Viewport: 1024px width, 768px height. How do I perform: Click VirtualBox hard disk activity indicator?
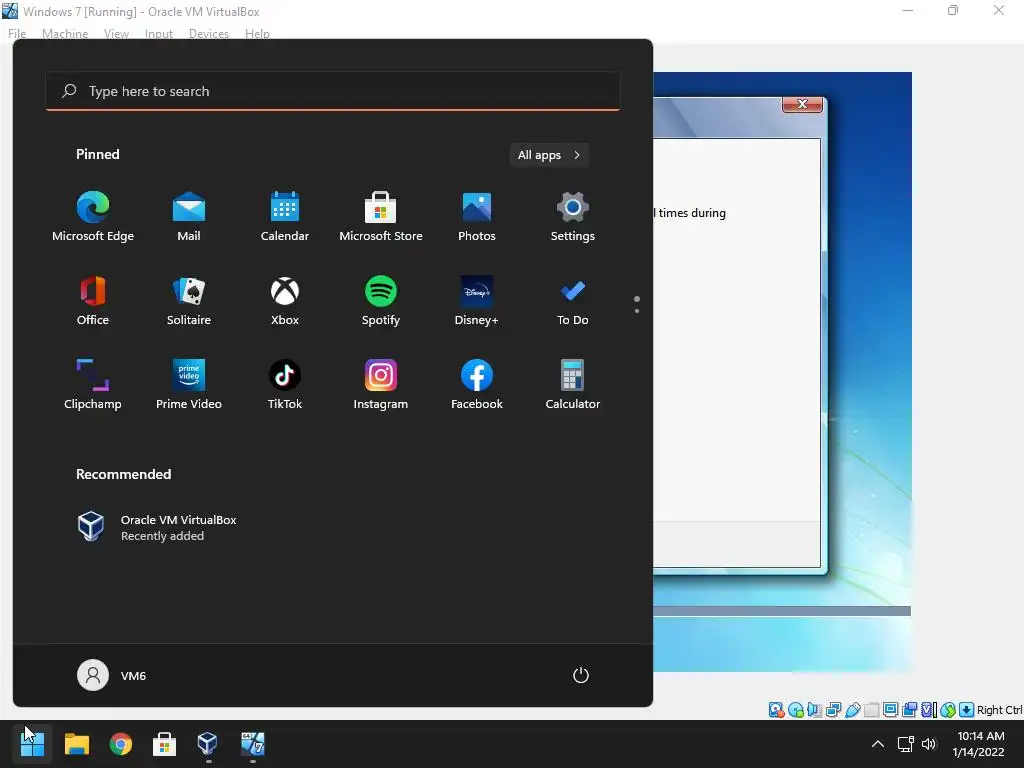tap(776, 710)
